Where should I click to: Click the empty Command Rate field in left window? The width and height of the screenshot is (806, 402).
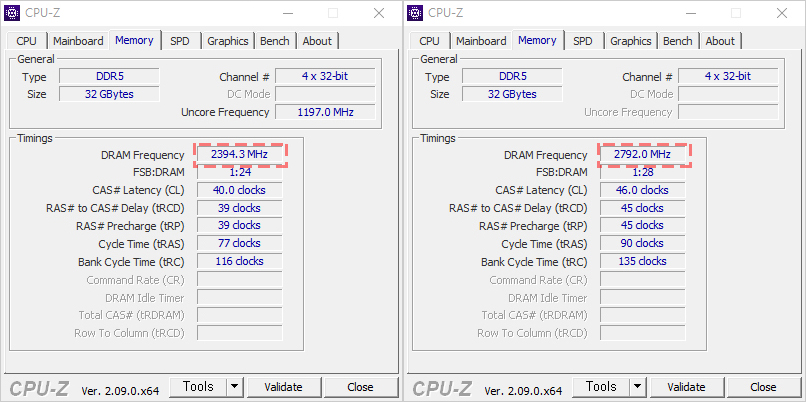click(240, 280)
